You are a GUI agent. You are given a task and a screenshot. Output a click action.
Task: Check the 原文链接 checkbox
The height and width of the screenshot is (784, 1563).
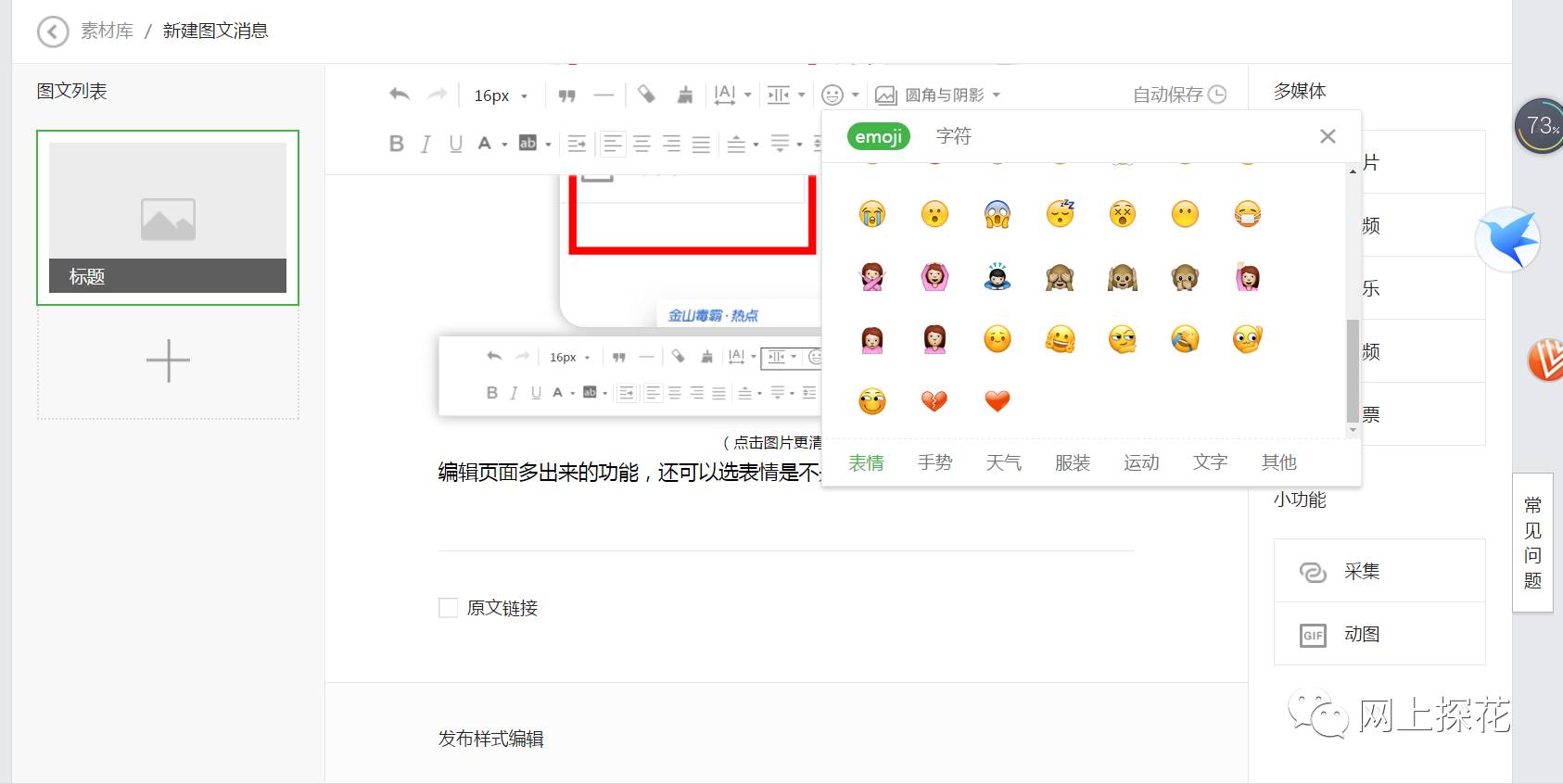(449, 608)
